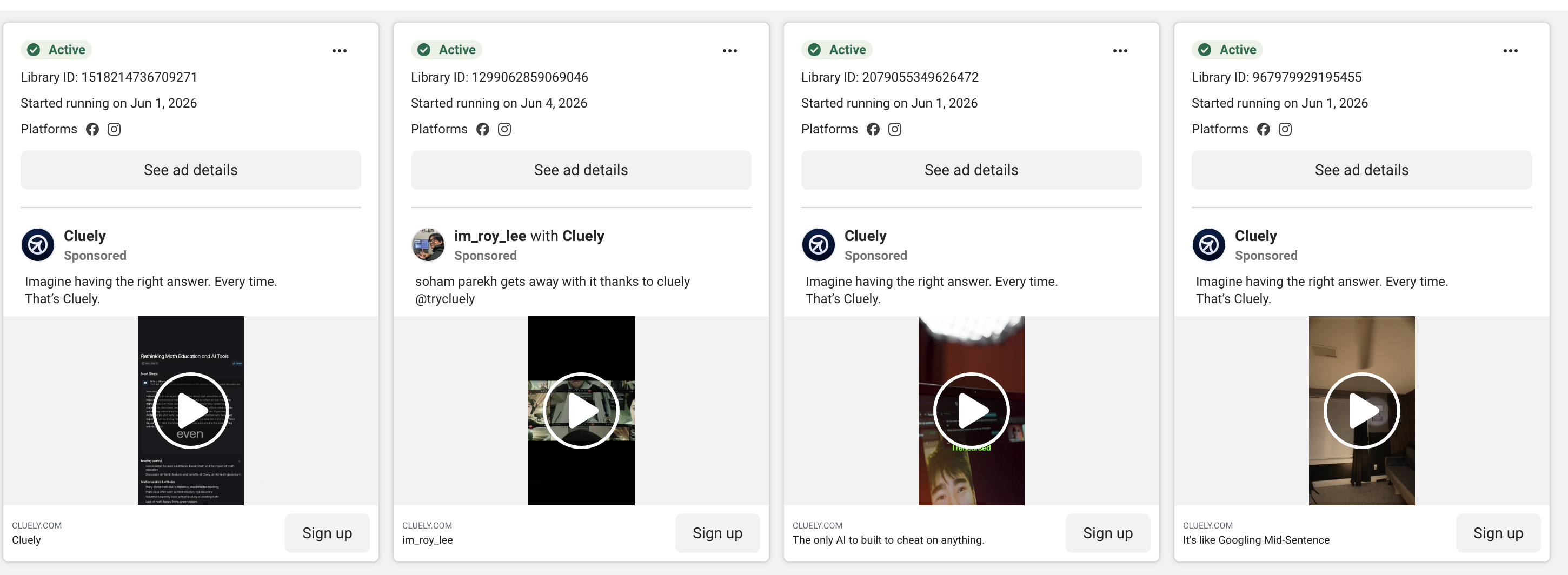Screen dimensions: 1568x575
Task: Click the Active status badge on ad 1518214736709271
Action: (x=57, y=50)
